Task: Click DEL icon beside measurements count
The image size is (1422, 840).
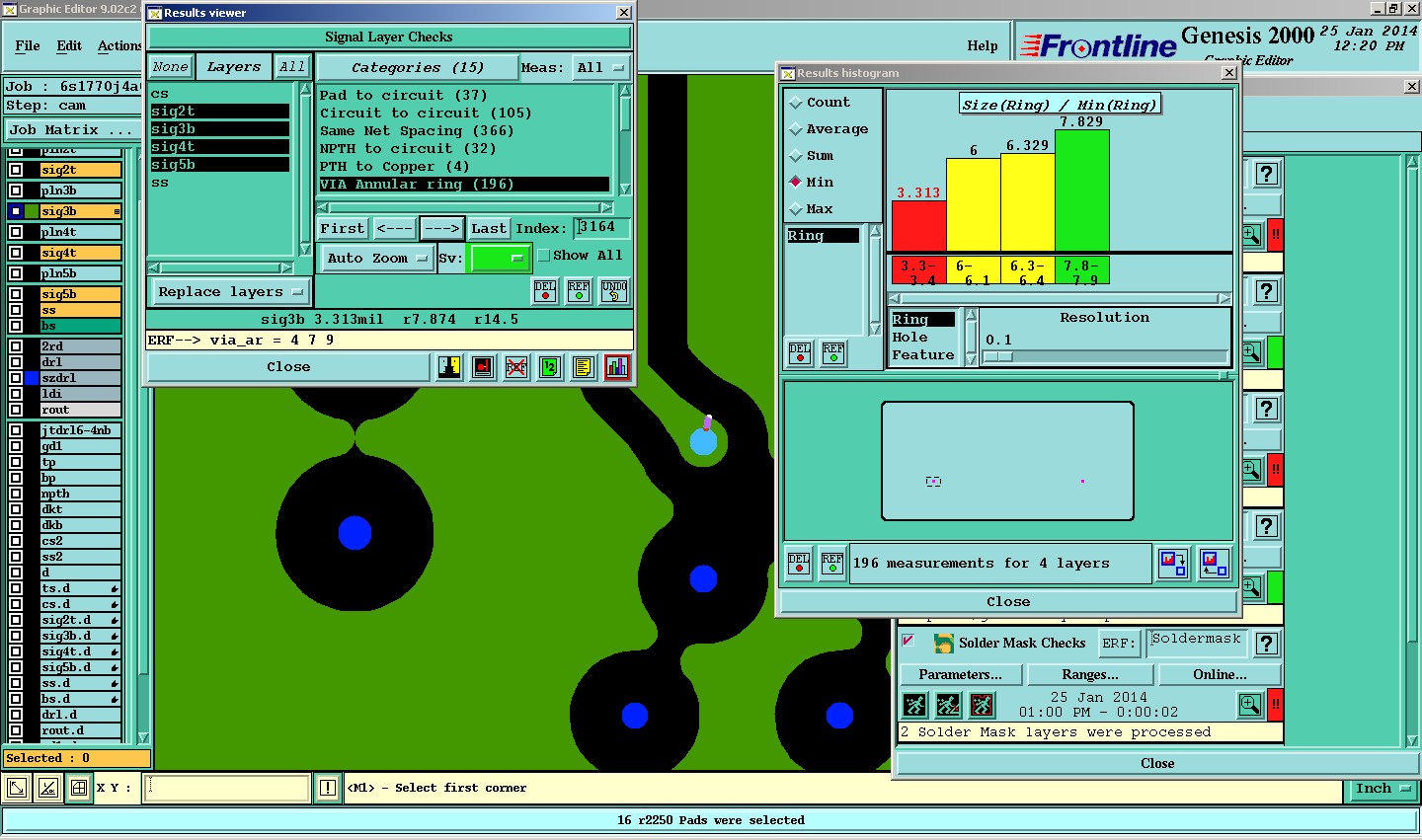Action: click(799, 564)
